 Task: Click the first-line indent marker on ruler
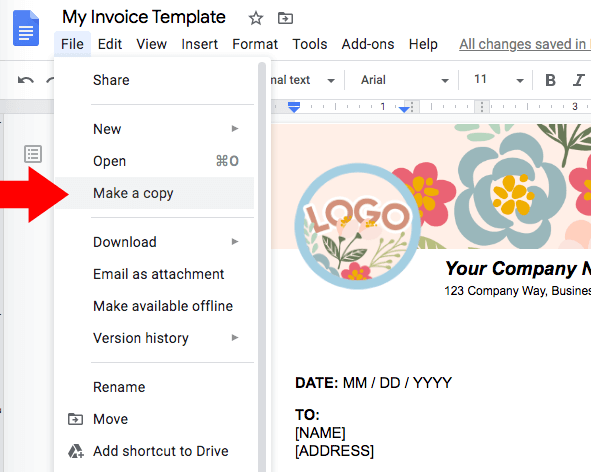click(x=294, y=103)
